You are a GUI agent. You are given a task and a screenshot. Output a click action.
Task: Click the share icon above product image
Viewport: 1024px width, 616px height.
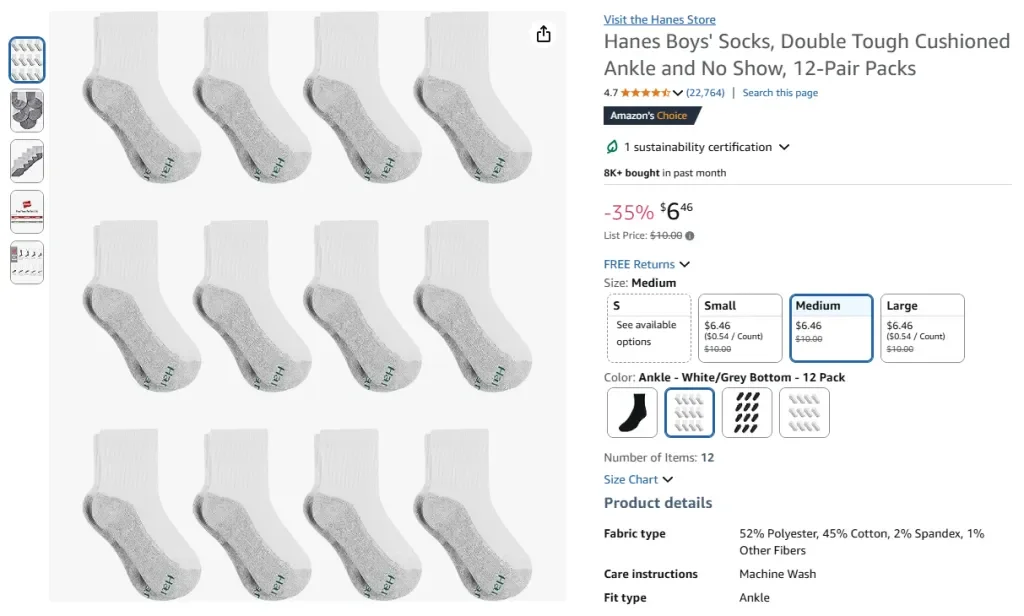tap(543, 33)
